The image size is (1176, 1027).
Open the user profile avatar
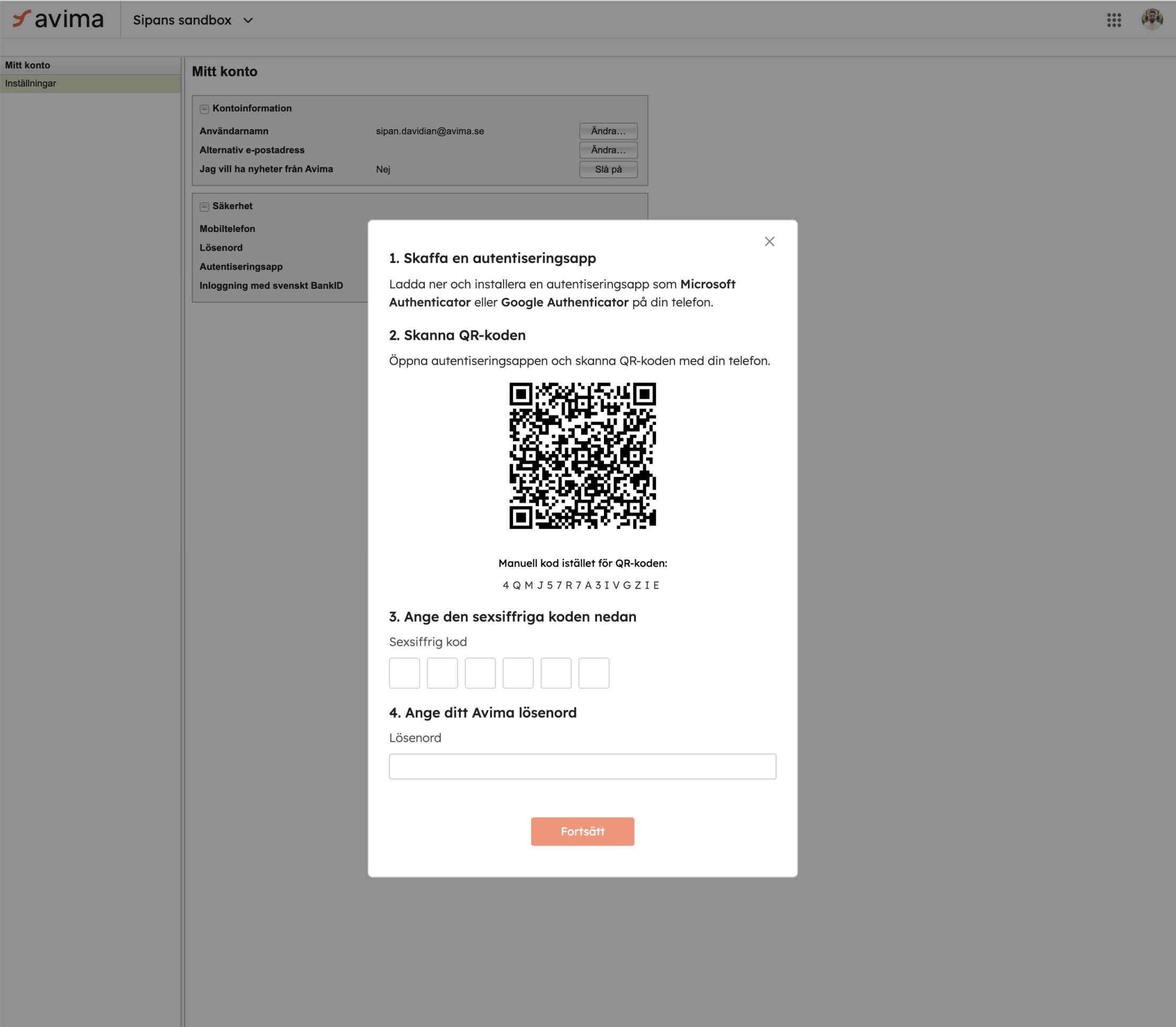pyautogui.click(x=1152, y=20)
